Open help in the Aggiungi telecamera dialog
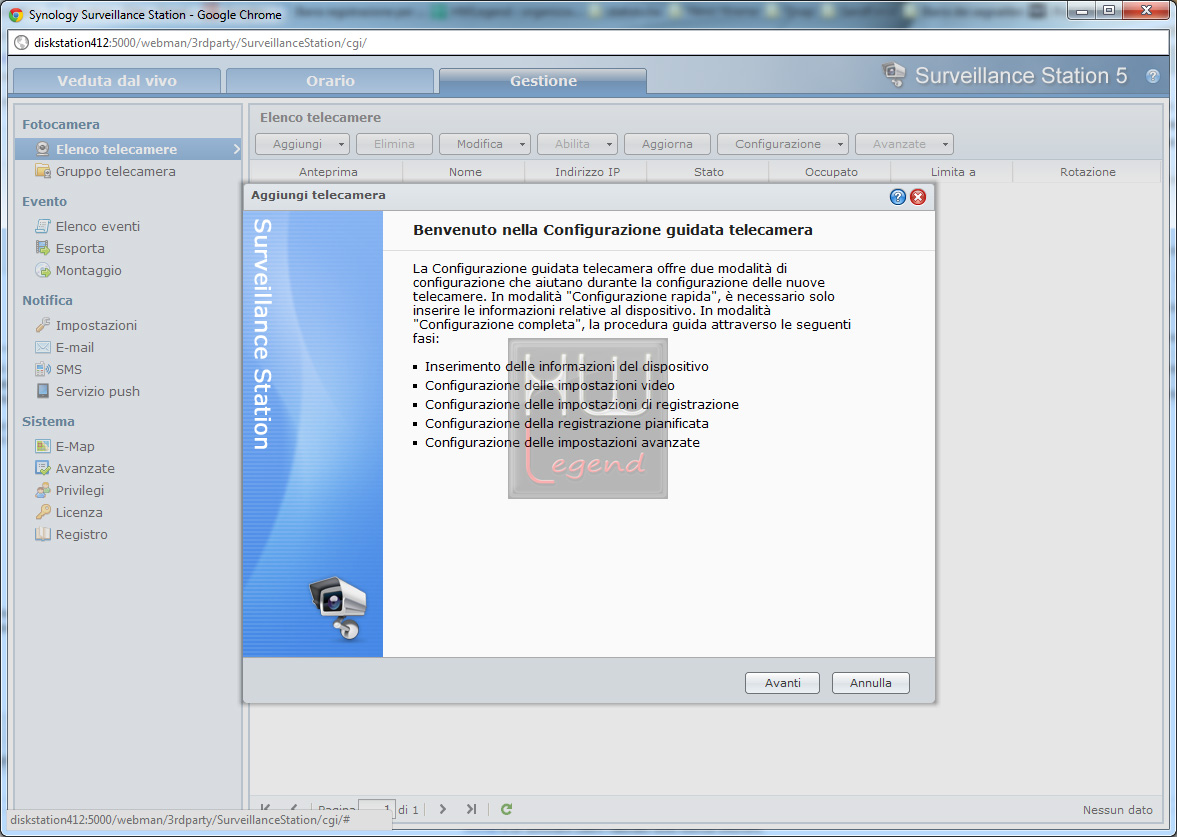This screenshot has height=837, width=1177. (898, 197)
